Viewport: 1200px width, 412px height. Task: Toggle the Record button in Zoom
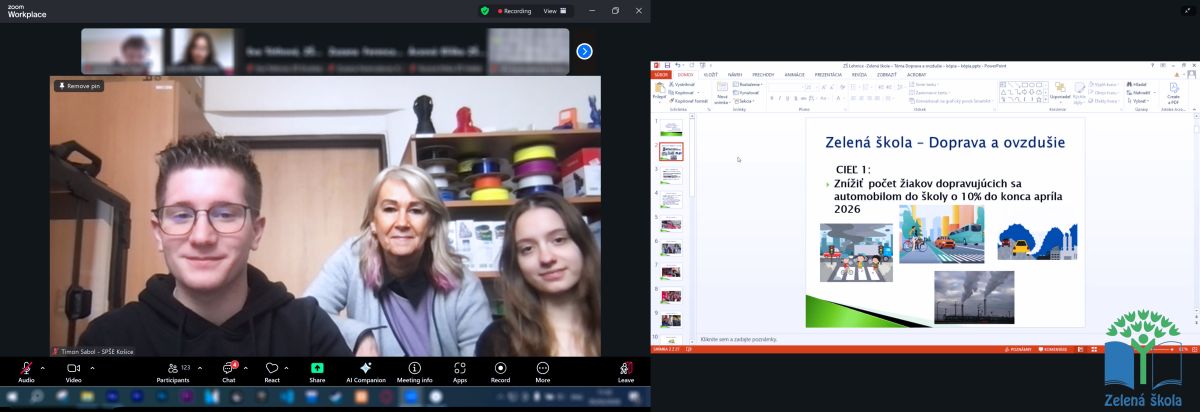(x=500, y=368)
